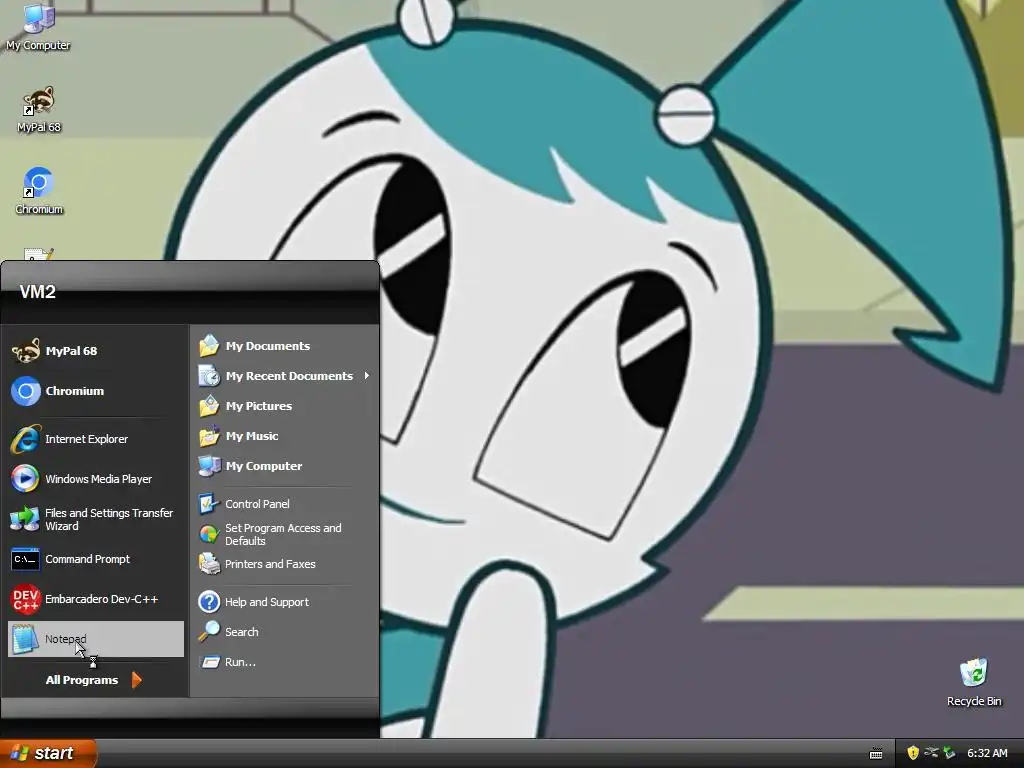Screen dimensions: 1024x768
Task: Launch Chromium from the Start menu
Action: click(95, 391)
